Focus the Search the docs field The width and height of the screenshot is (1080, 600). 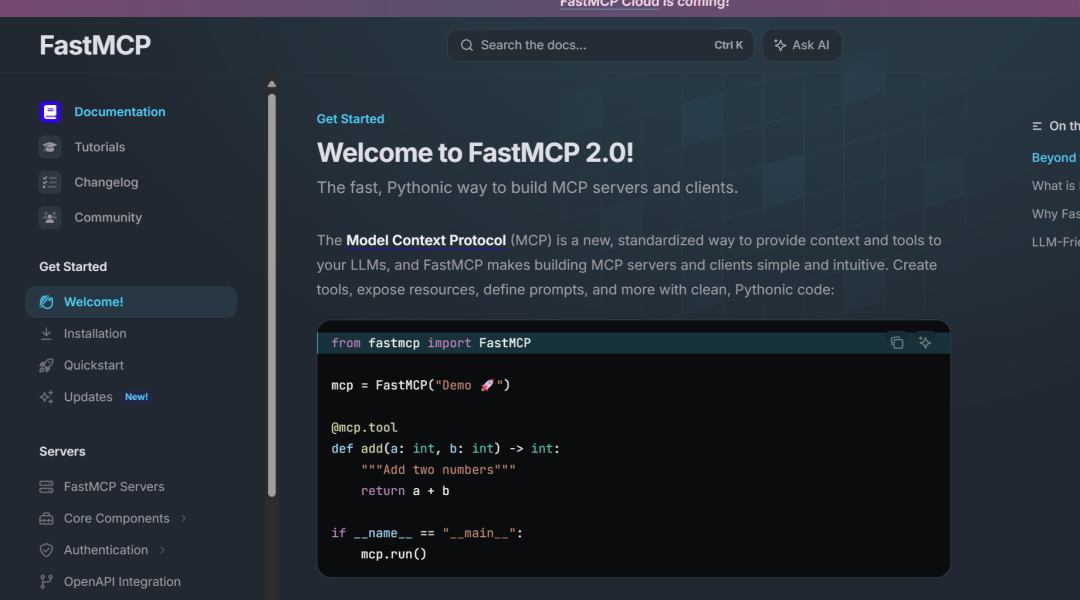point(601,45)
